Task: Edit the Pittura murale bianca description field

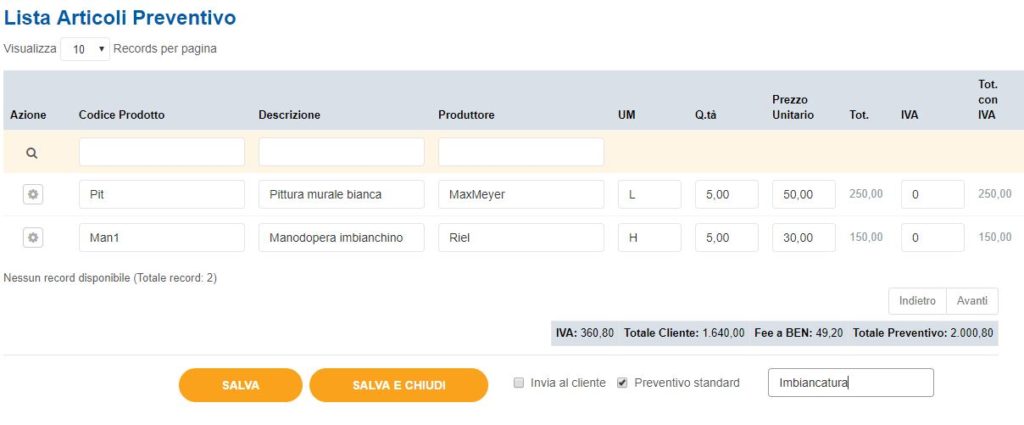Action: [341, 194]
